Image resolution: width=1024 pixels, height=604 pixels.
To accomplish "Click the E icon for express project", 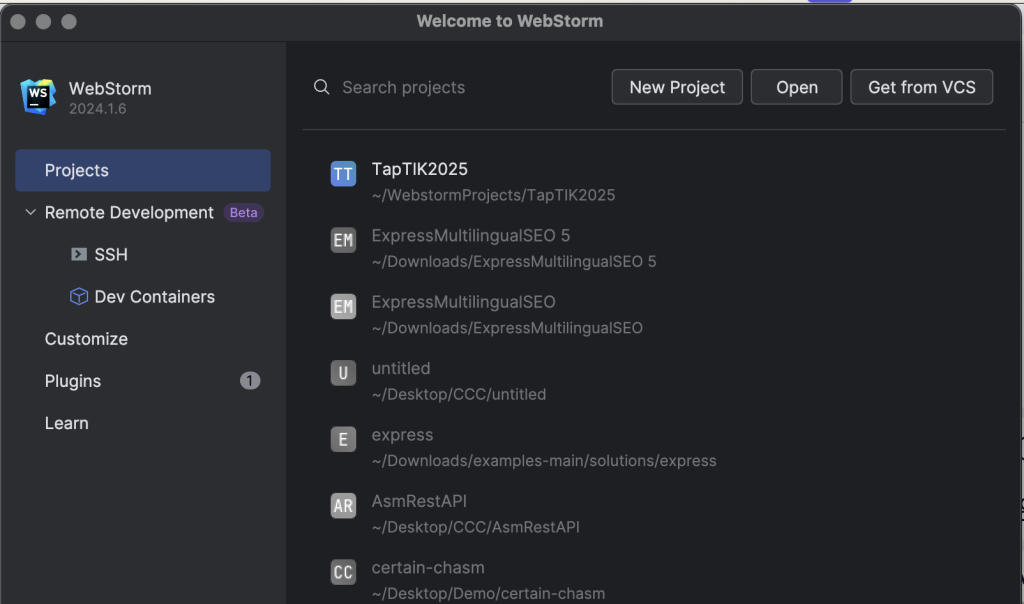I will pos(343,439).
